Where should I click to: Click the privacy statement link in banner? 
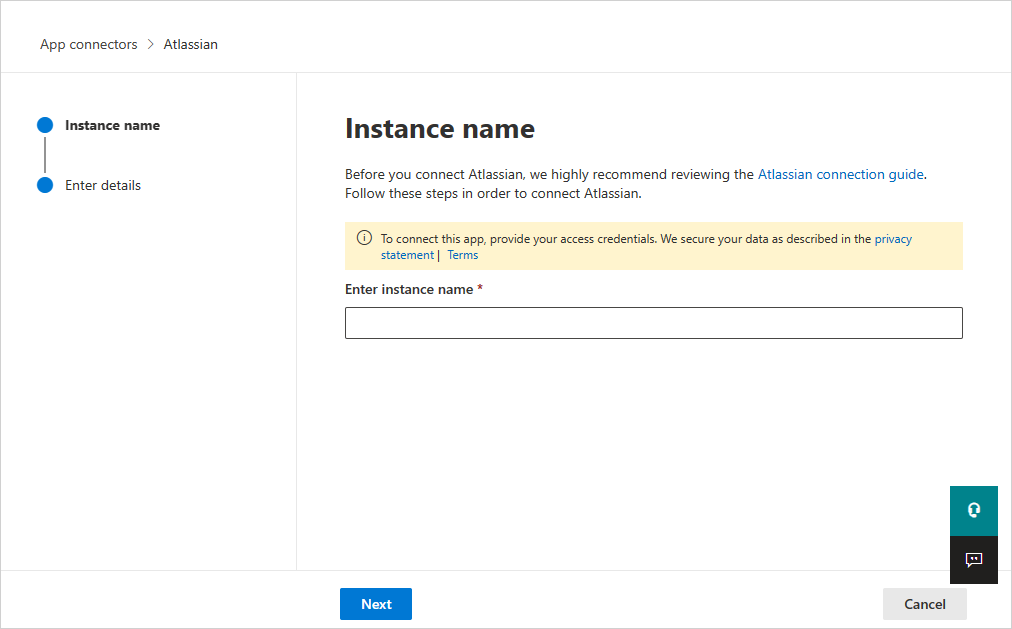click(894, 238)
